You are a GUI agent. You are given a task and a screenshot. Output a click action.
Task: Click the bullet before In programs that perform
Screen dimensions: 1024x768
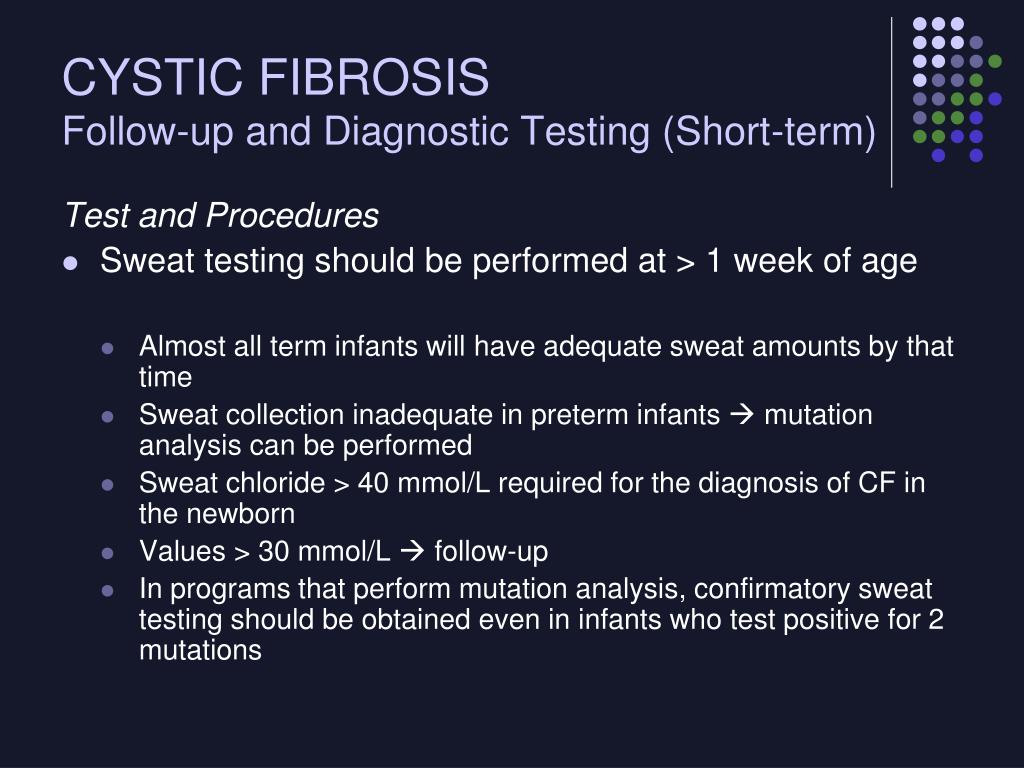pyautogui.click(x=108, y=591)
